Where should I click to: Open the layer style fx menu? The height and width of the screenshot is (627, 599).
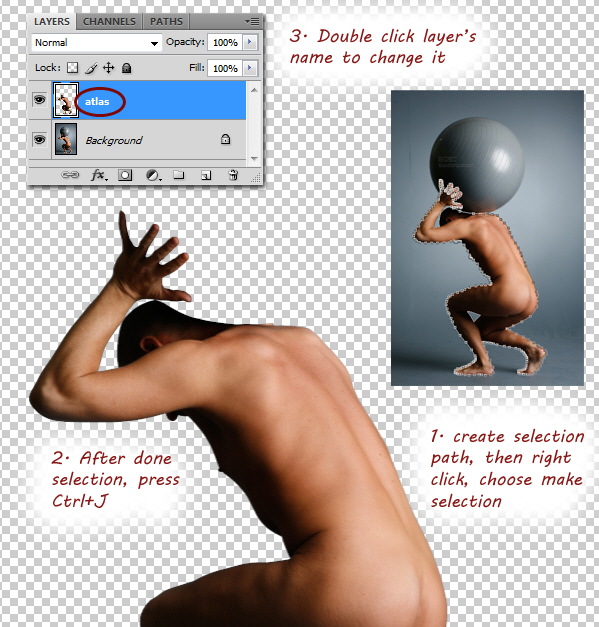coord(99,175)
